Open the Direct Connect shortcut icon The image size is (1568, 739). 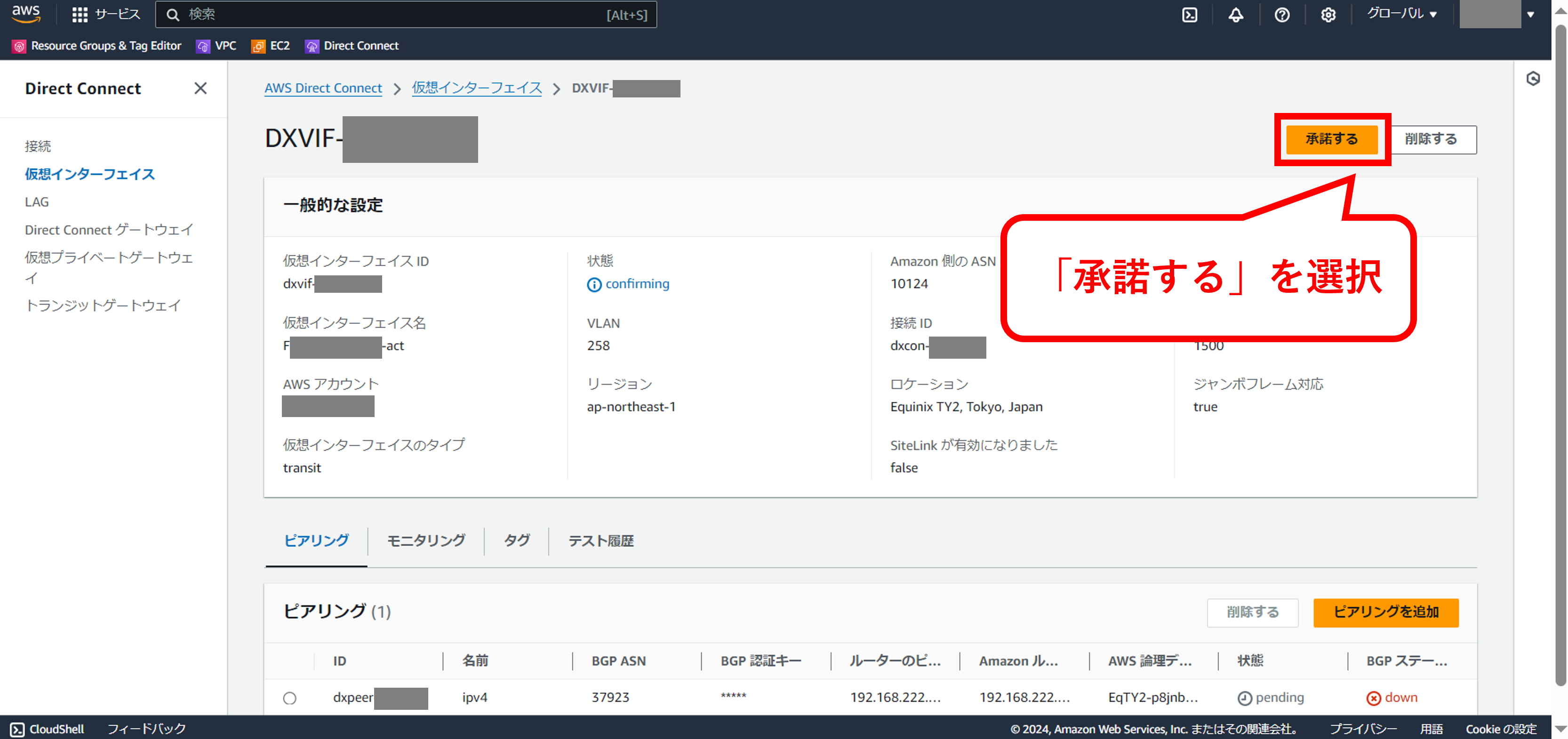pyautogui.click(x=312, y=46)
